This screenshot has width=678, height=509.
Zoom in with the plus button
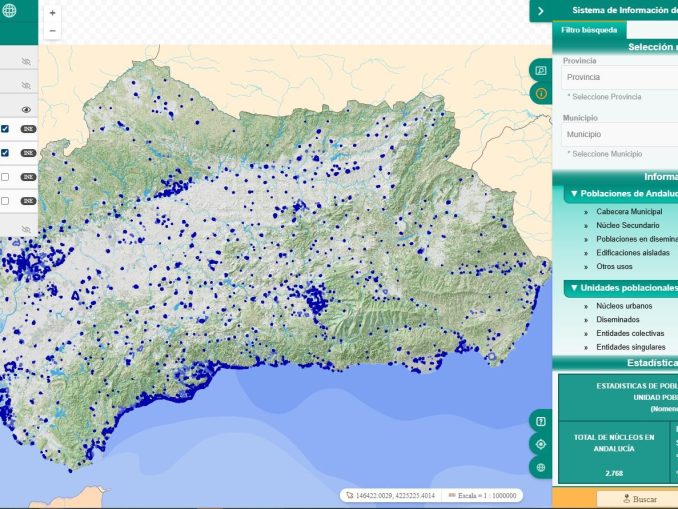pyautogui.click(x=52, y=14)
